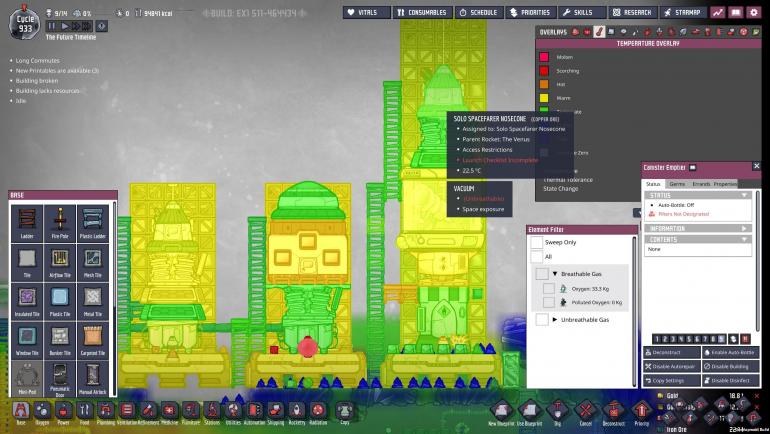The image size is (770, 434).
Task: Click the Hot color swatch
Action: click(544, 84)
